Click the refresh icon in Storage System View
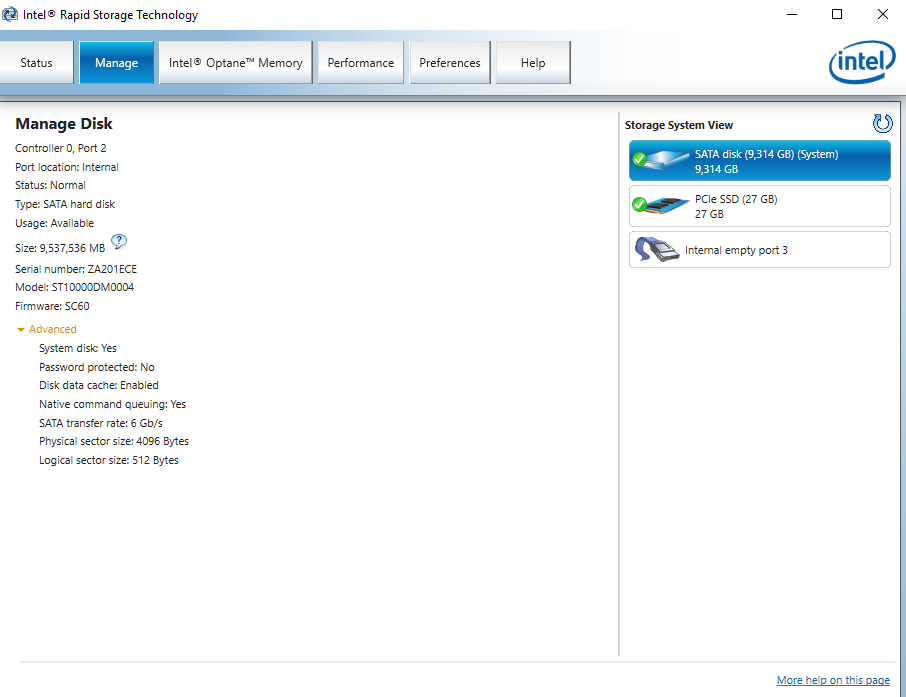 (x=882, y=124)
